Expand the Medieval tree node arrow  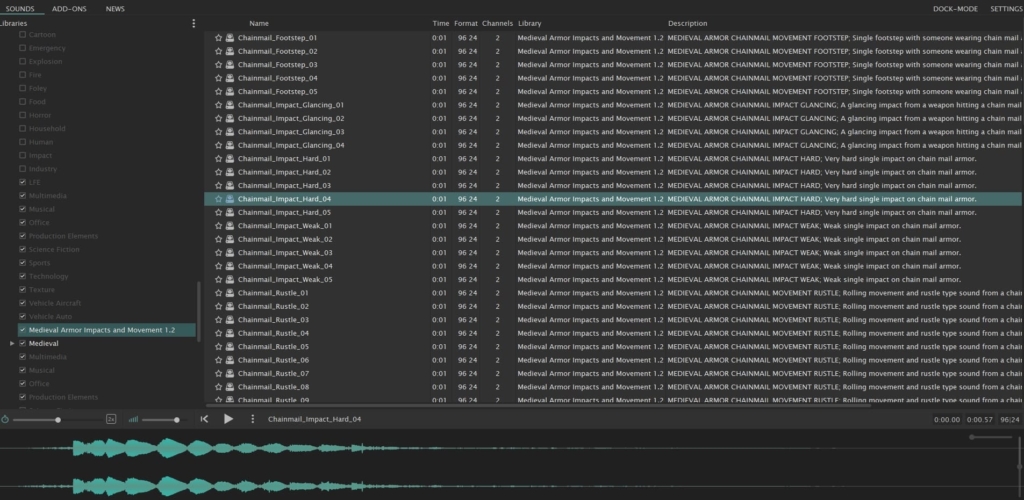(12, 343)
